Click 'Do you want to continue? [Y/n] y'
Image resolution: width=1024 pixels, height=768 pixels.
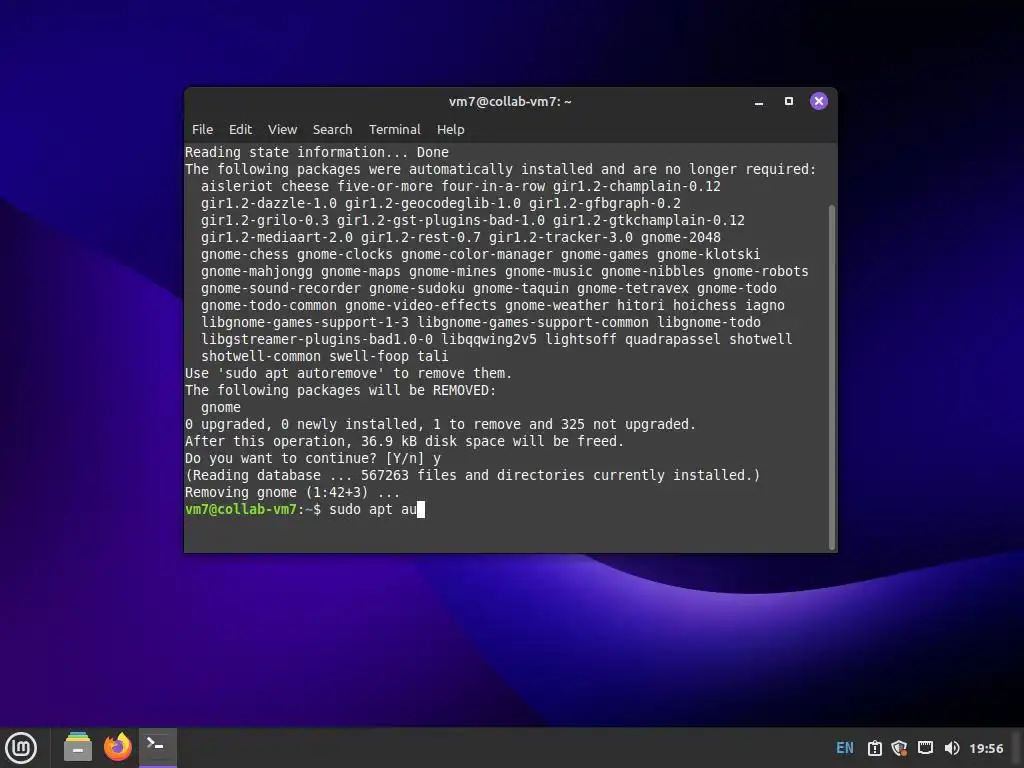[x=313, y=458]
